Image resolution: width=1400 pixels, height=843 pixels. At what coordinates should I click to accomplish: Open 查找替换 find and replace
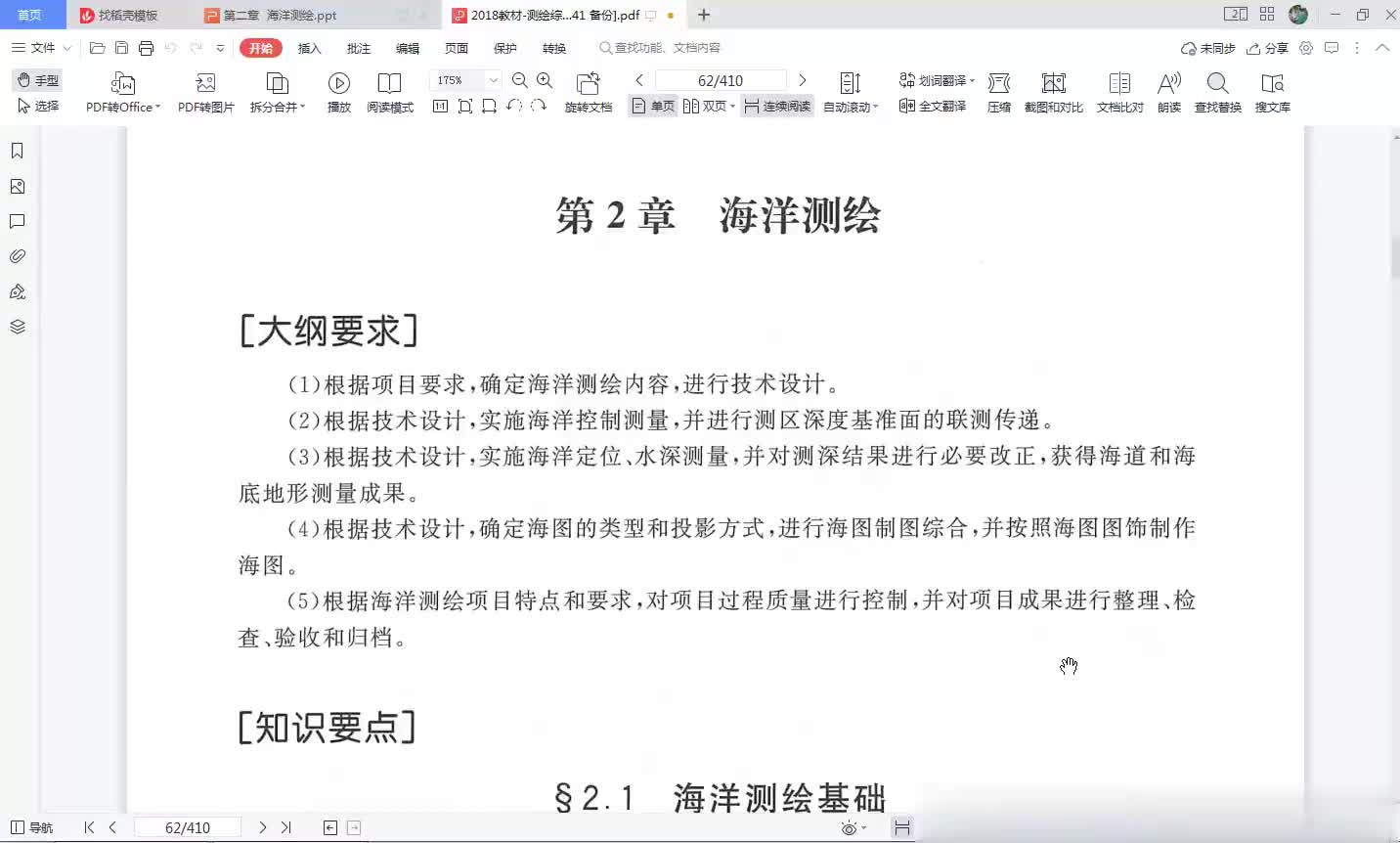[x=1217, y=83]
